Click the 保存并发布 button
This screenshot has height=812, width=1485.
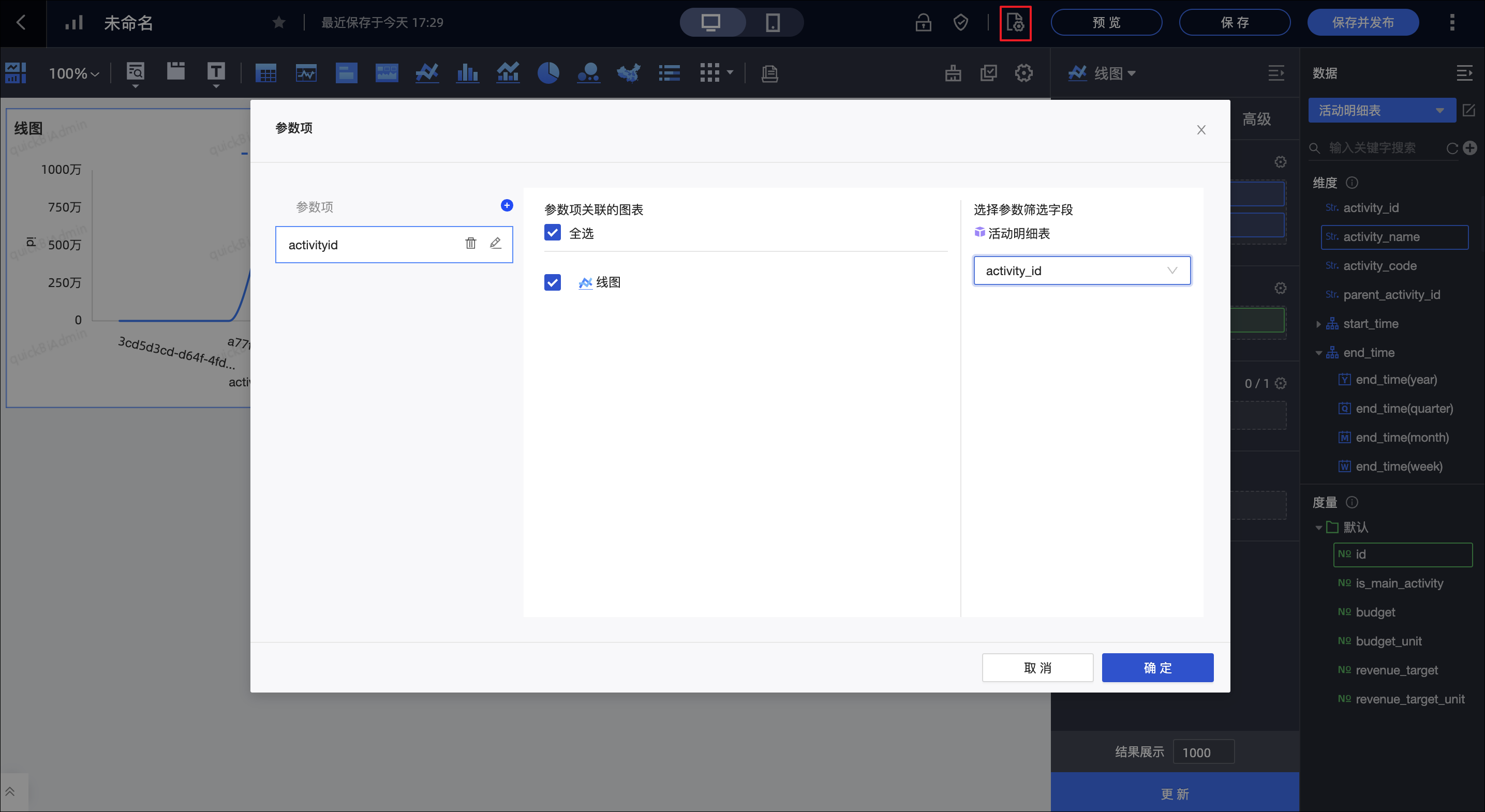(1362, 22)
